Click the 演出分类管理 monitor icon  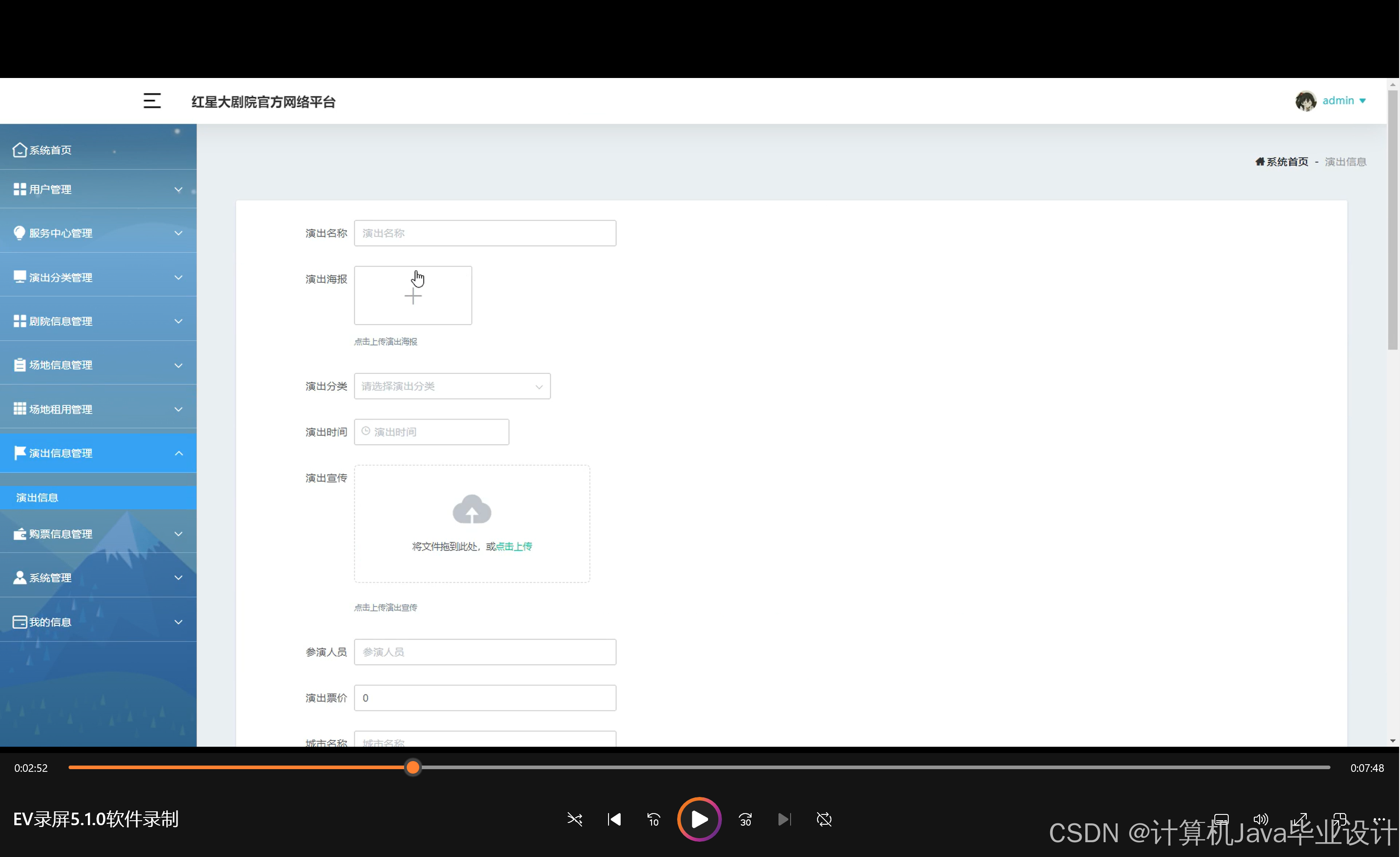point(19,277)
